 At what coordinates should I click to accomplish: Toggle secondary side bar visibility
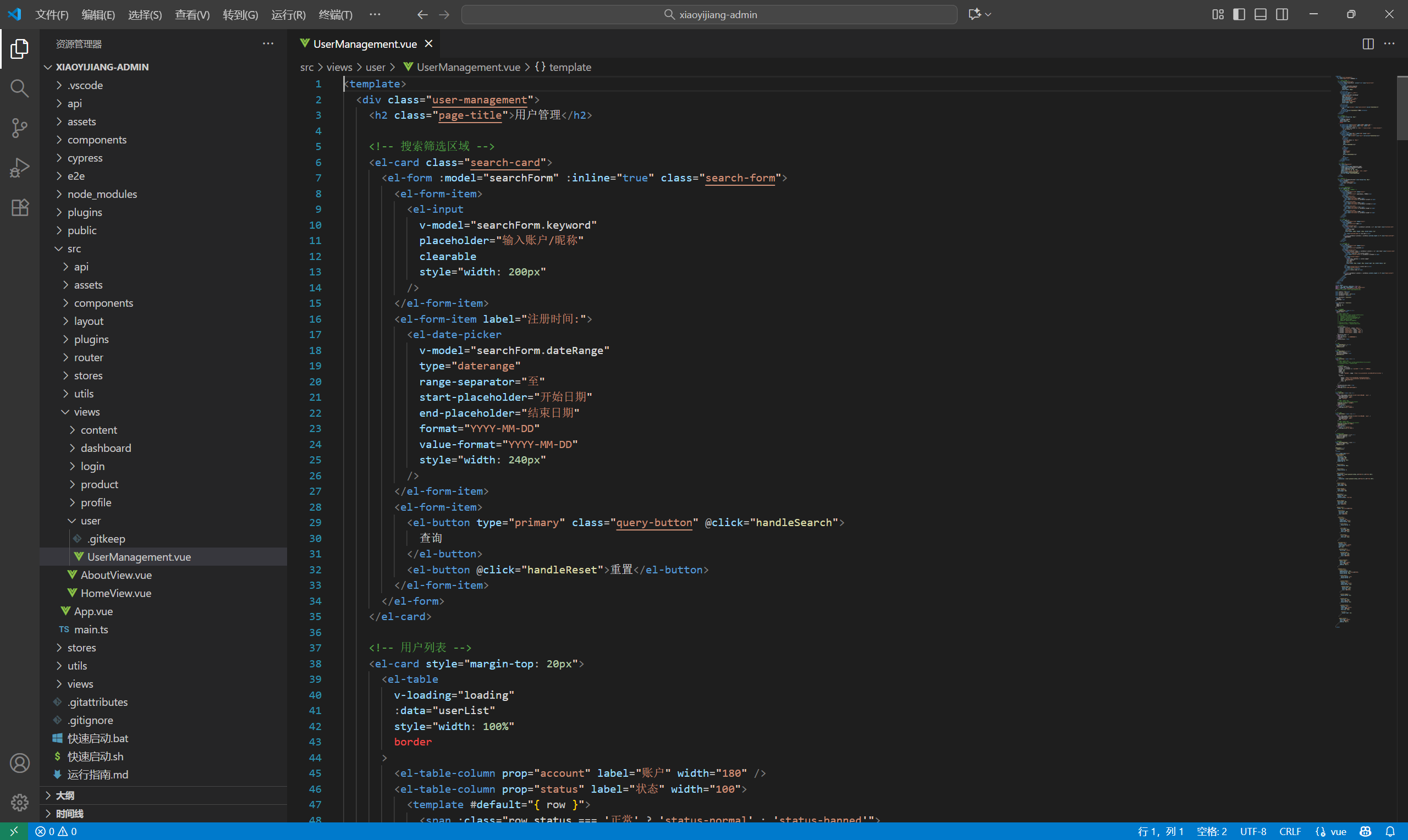[1281, 14]
